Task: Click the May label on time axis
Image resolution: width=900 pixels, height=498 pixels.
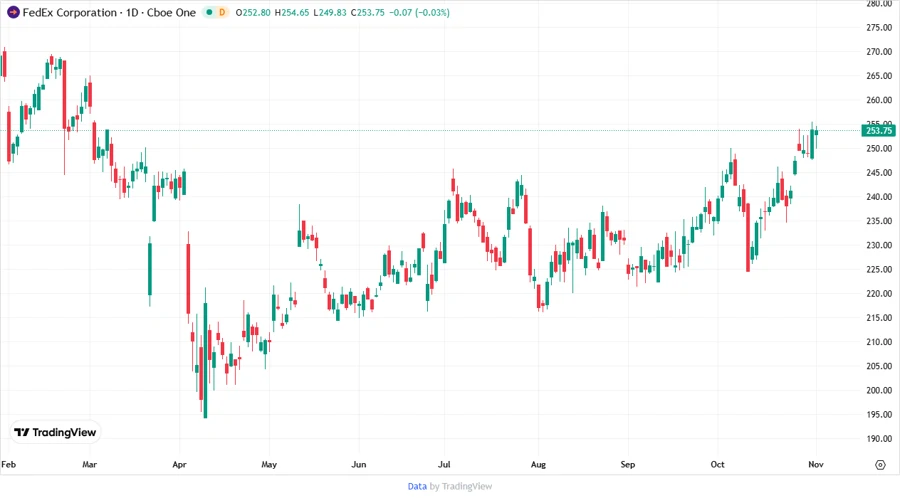Action: [269, 464]
